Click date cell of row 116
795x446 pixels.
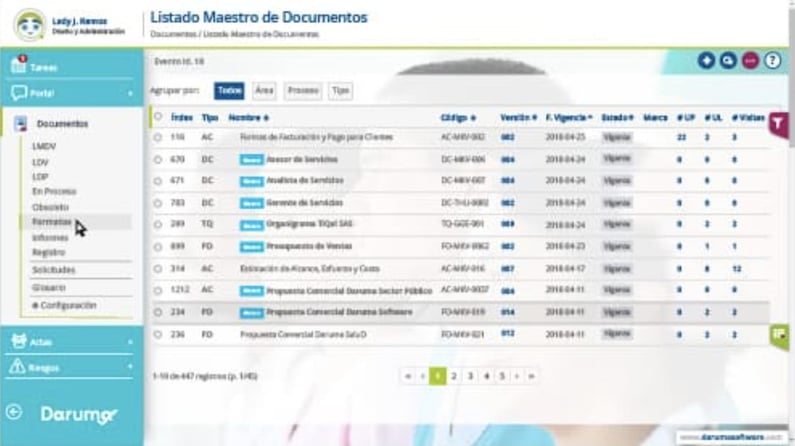(565, 137)
